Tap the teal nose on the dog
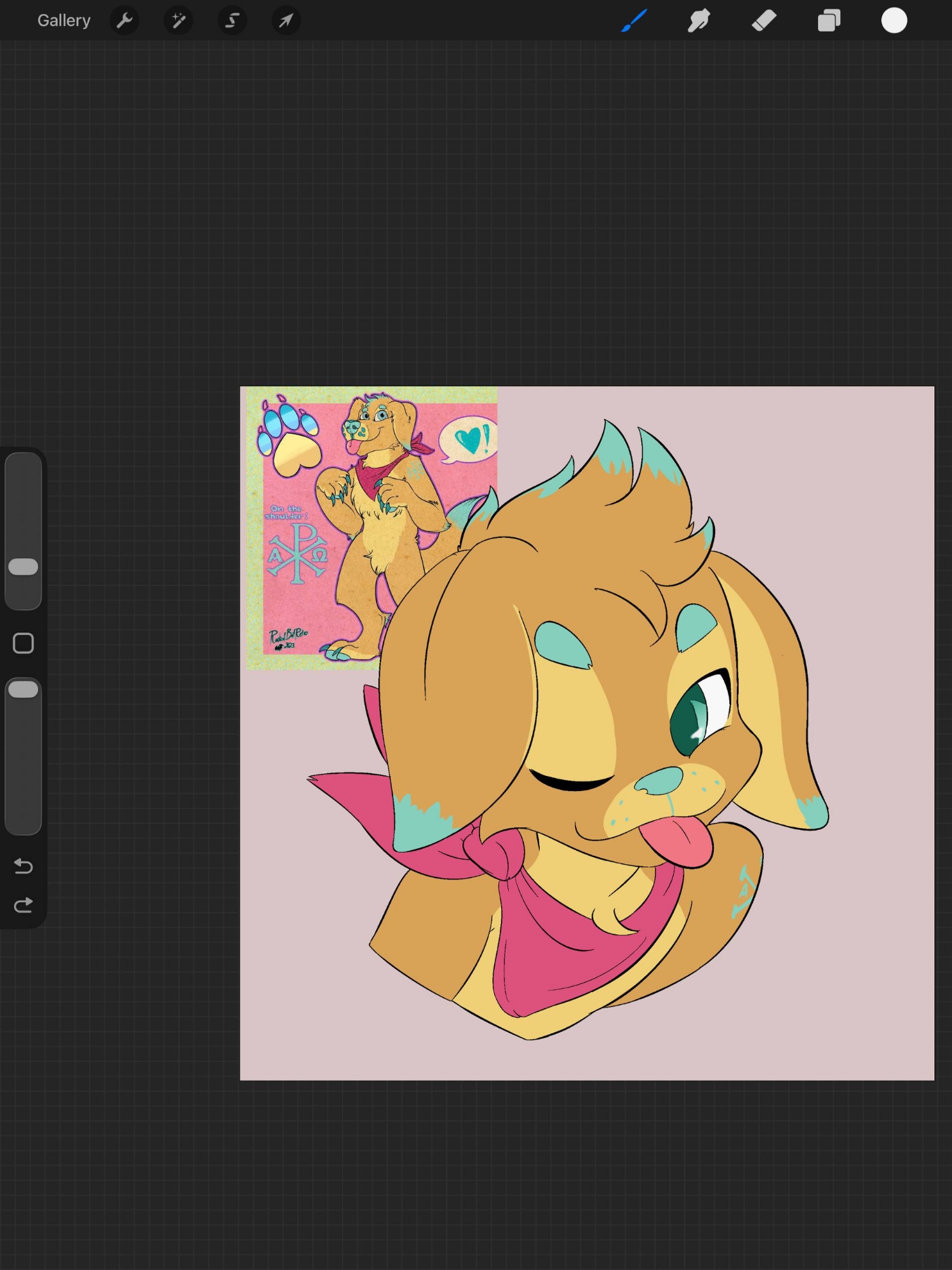The image size is (952, 1270). [660, 781]
